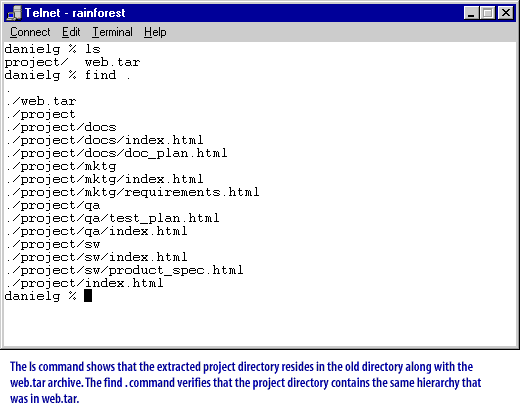The image size is (520, 420).
Task: Click the "./project/docs/doc_plan.html" line
Action: tap(117, 153)
